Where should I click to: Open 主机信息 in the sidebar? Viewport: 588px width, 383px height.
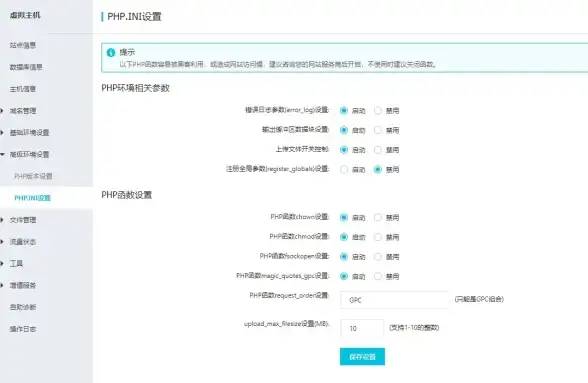pyautogui.click(x=22, y=89)
